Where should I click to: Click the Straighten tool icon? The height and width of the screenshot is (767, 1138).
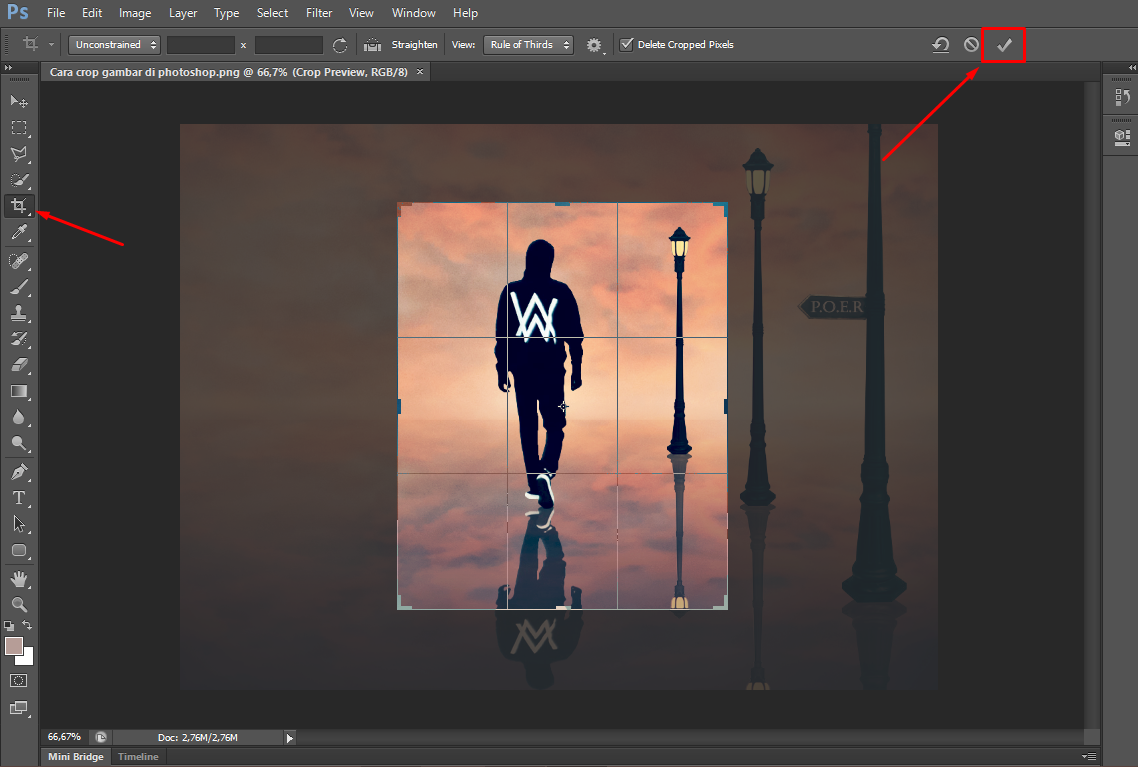coord(372,45)
